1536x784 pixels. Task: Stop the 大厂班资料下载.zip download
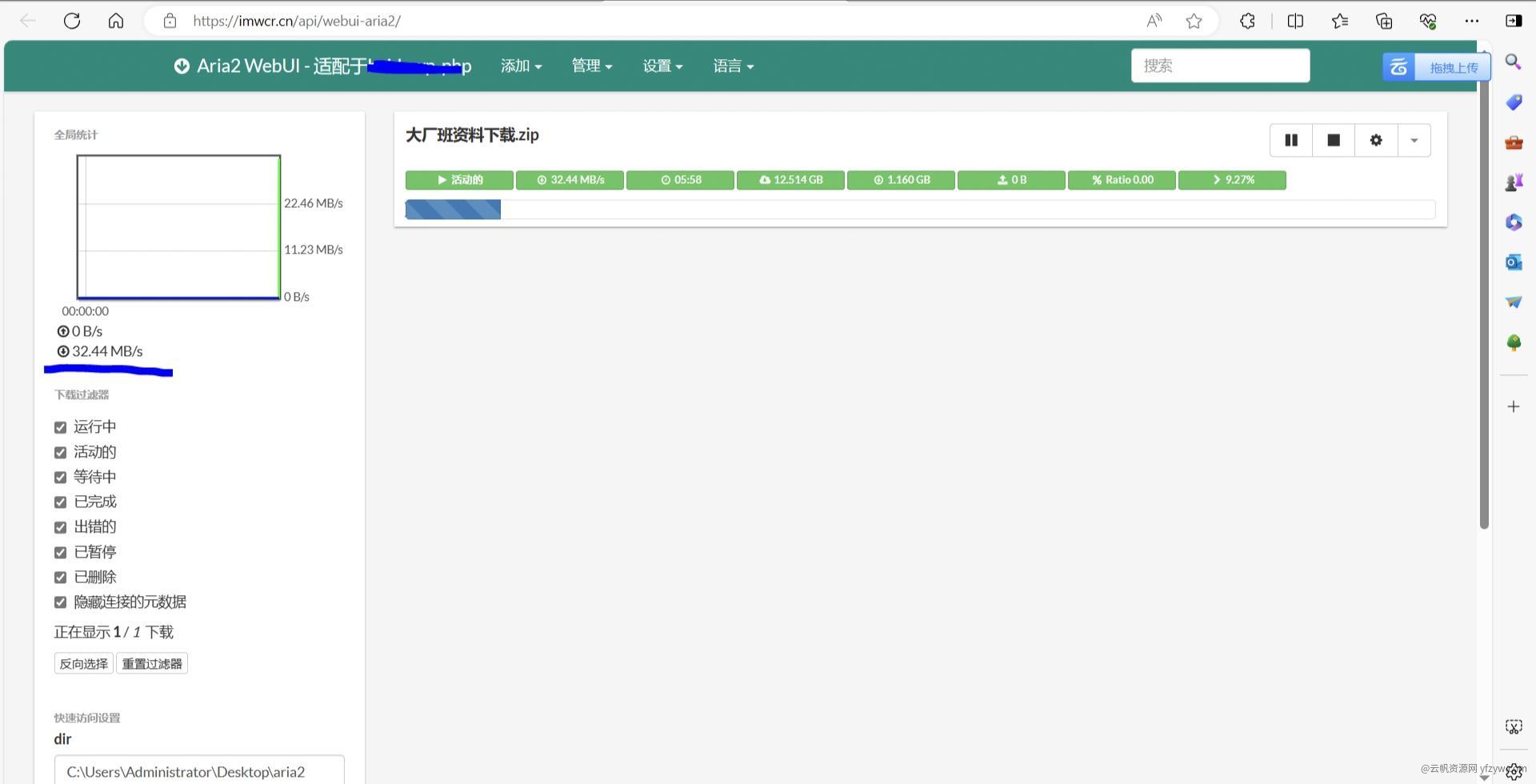point(1334,140)
